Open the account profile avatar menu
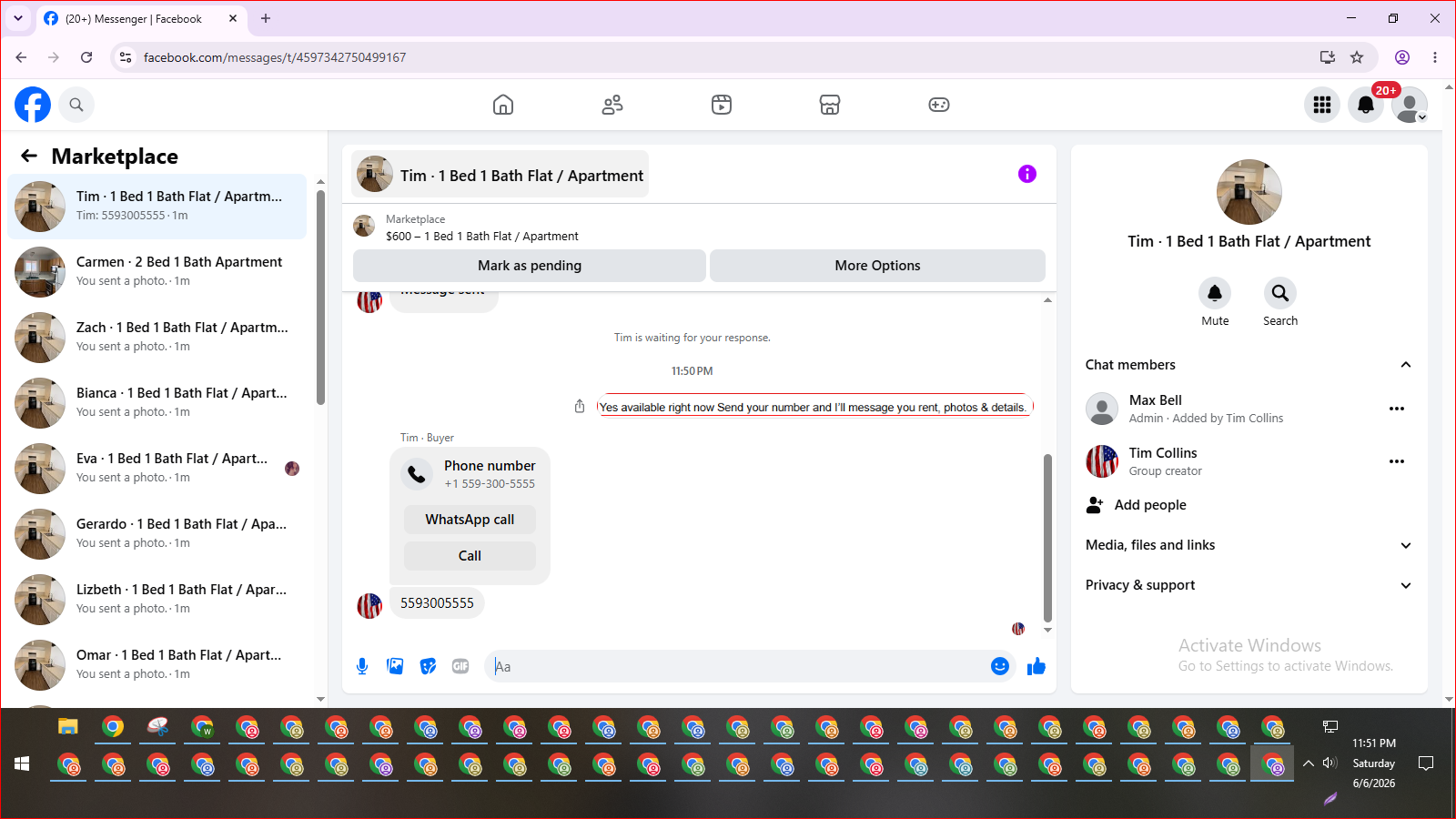 click(x=1410, y=105)
